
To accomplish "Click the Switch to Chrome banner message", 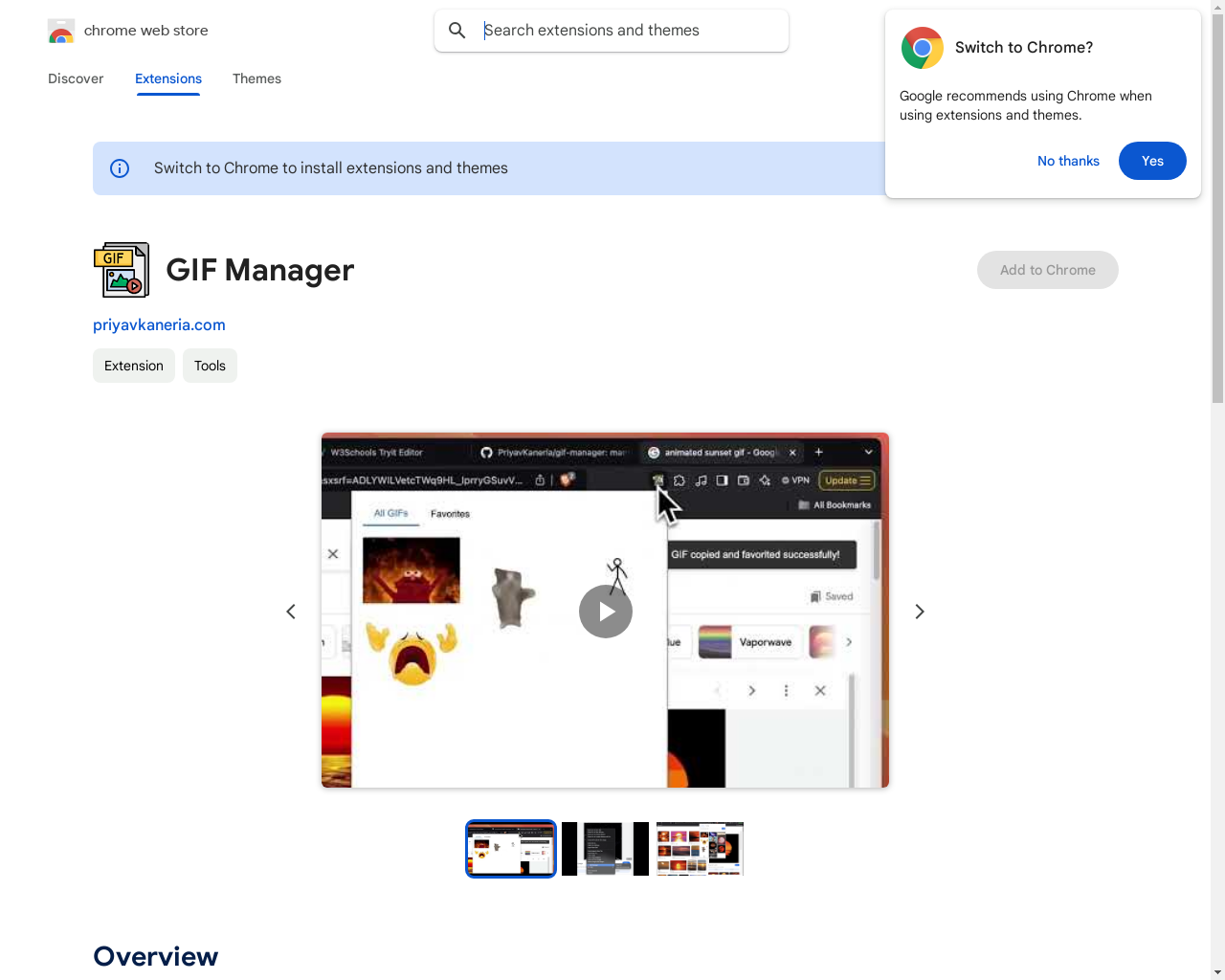I will pyautogui.click(x=331, y=168).
